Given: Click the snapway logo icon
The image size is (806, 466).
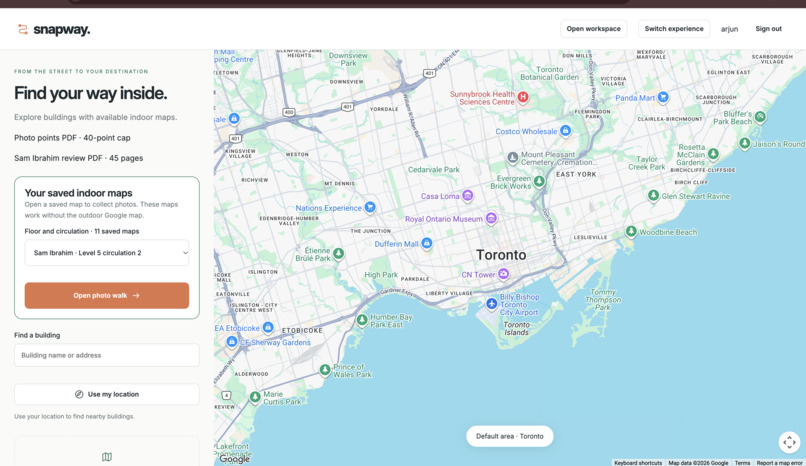Looking at the screenshot, I should pyautogui.click(x=23, y=29).
